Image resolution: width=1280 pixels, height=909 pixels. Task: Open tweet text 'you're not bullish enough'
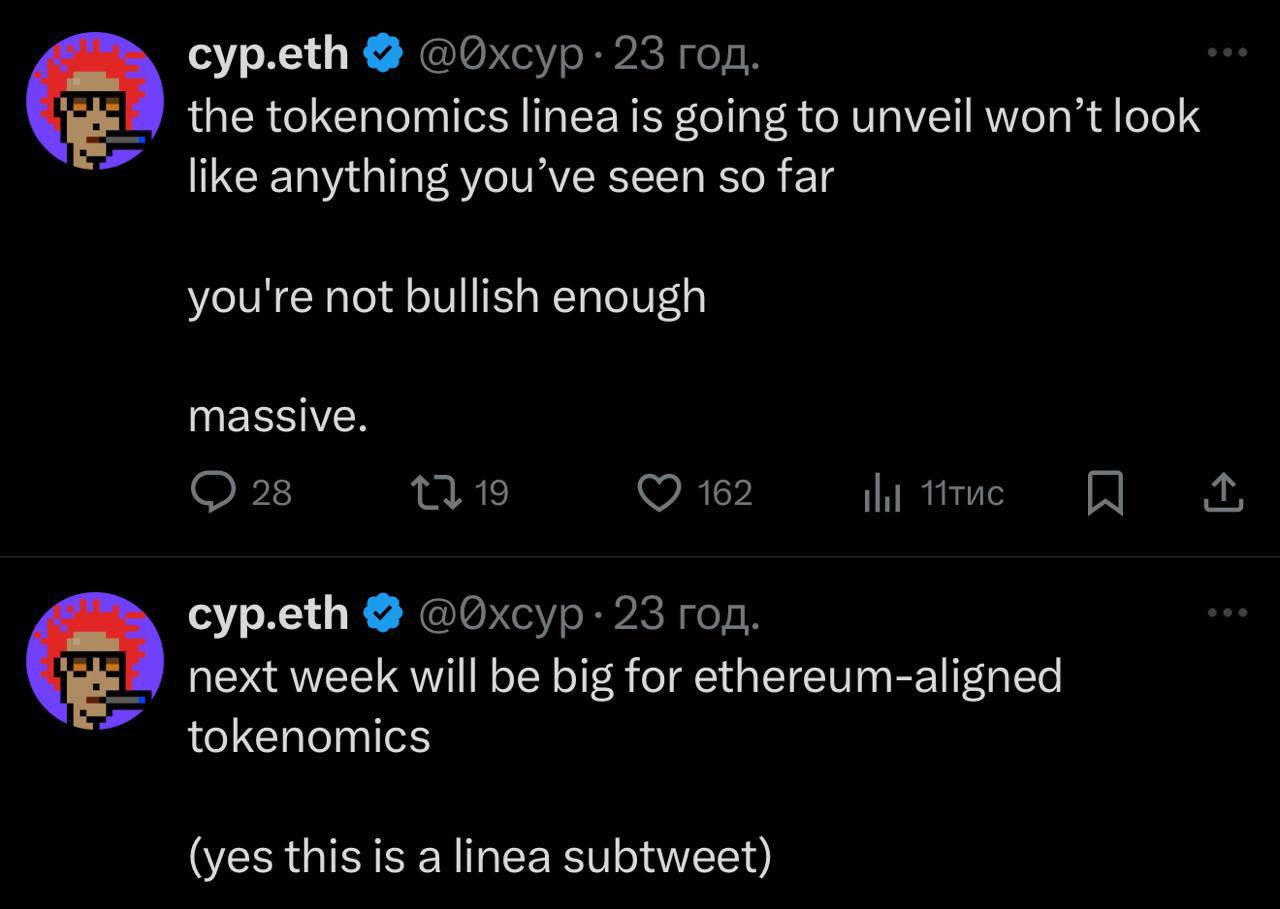447,297
